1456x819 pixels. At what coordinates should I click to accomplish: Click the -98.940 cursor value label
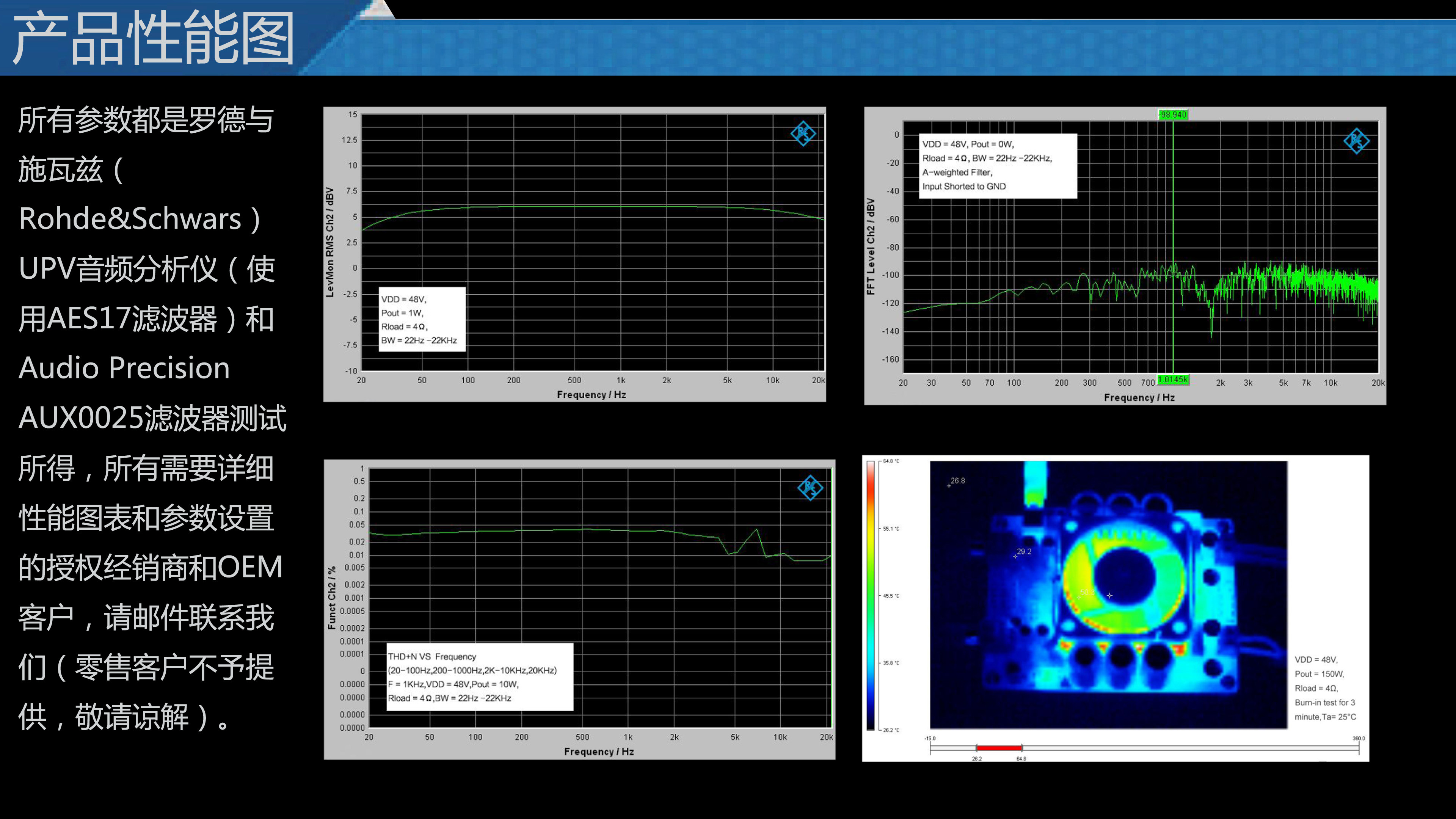[1173, 115]
